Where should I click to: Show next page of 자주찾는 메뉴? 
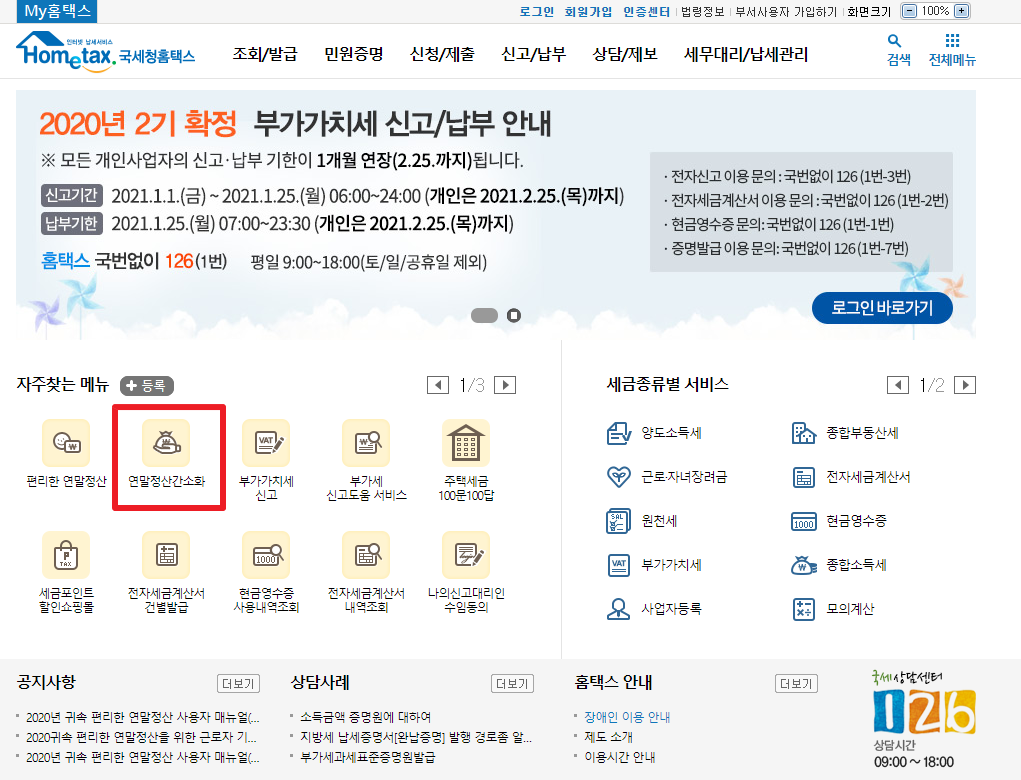coord(505,385)
